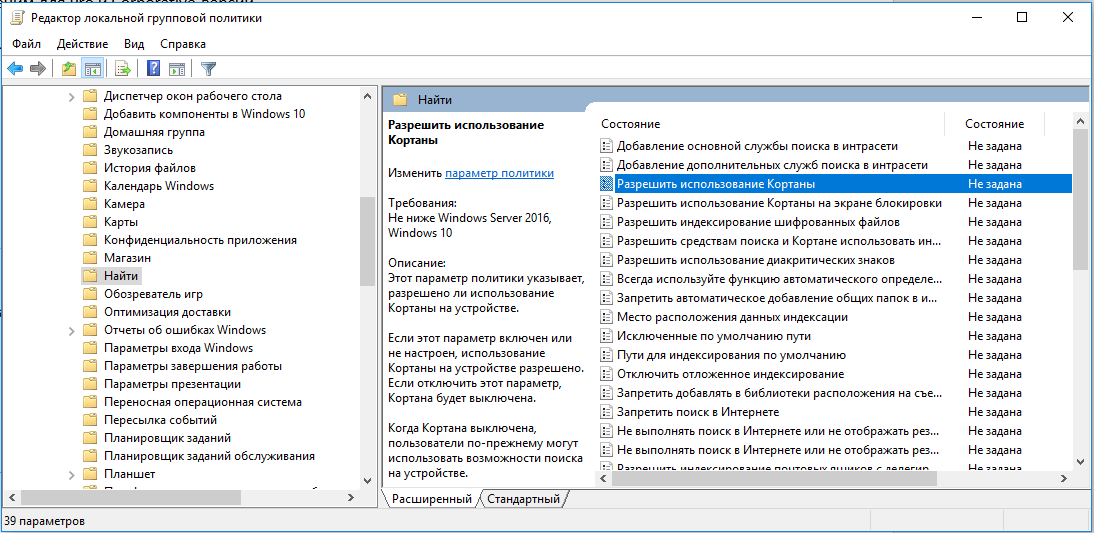The height and width of the screenshot is (533, 1094).
Task: Go up one level via folder icon
Action: pos(68,69)
